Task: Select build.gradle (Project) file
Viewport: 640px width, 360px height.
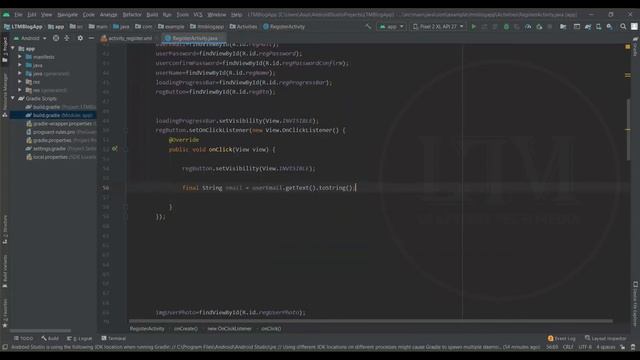Action: click(x=60, y=107)
